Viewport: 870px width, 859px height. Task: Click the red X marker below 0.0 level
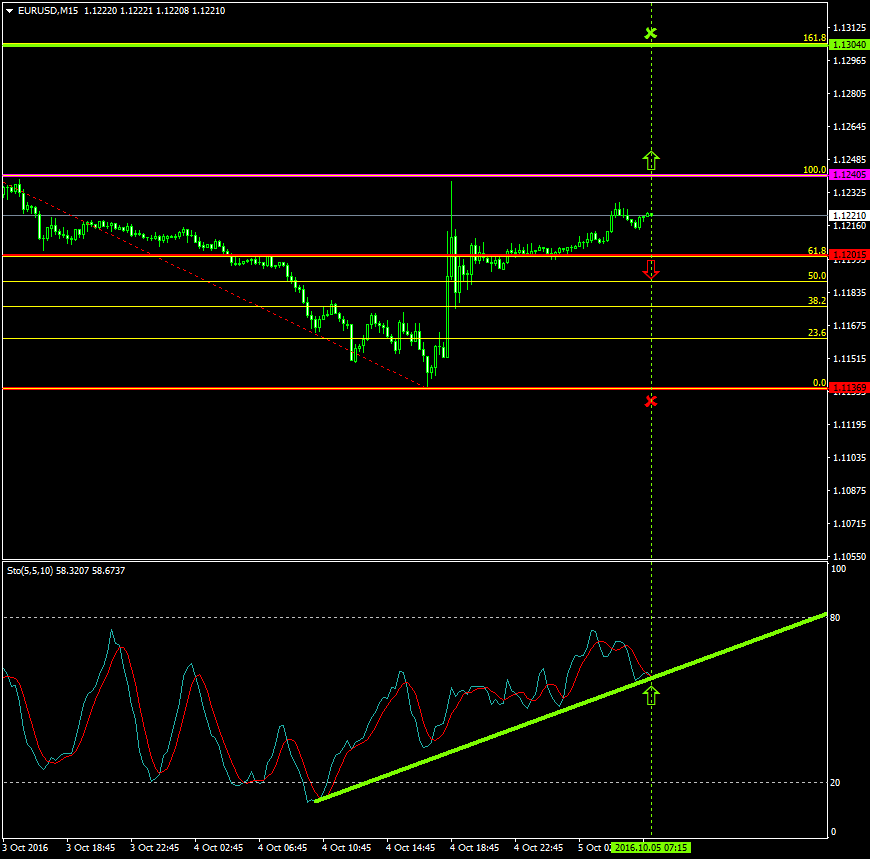click(x=651, y=401)
